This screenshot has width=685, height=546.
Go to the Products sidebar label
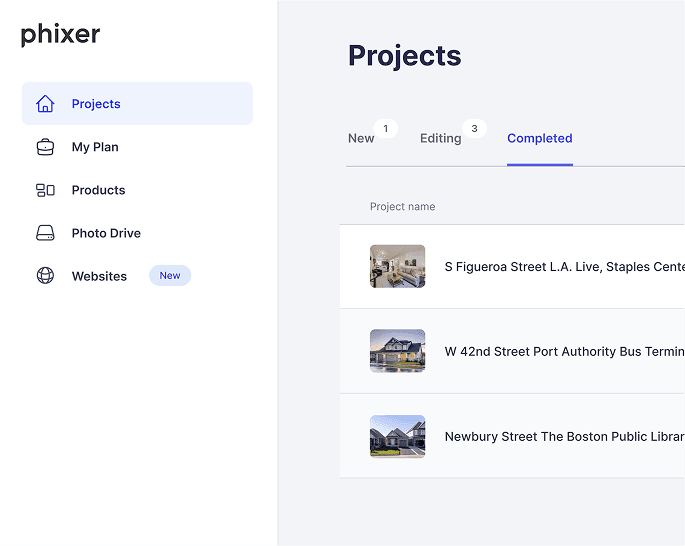click(x=98, y=190)
